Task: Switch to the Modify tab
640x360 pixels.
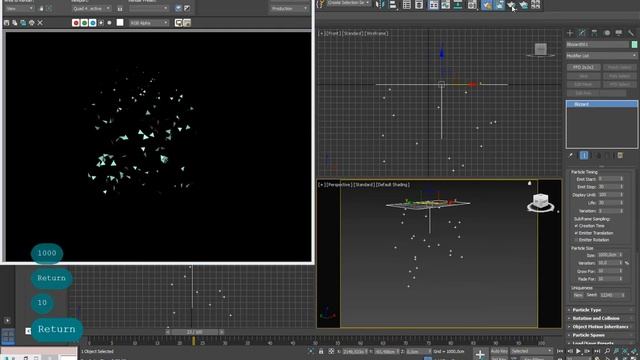Action: tap(582, 33)
